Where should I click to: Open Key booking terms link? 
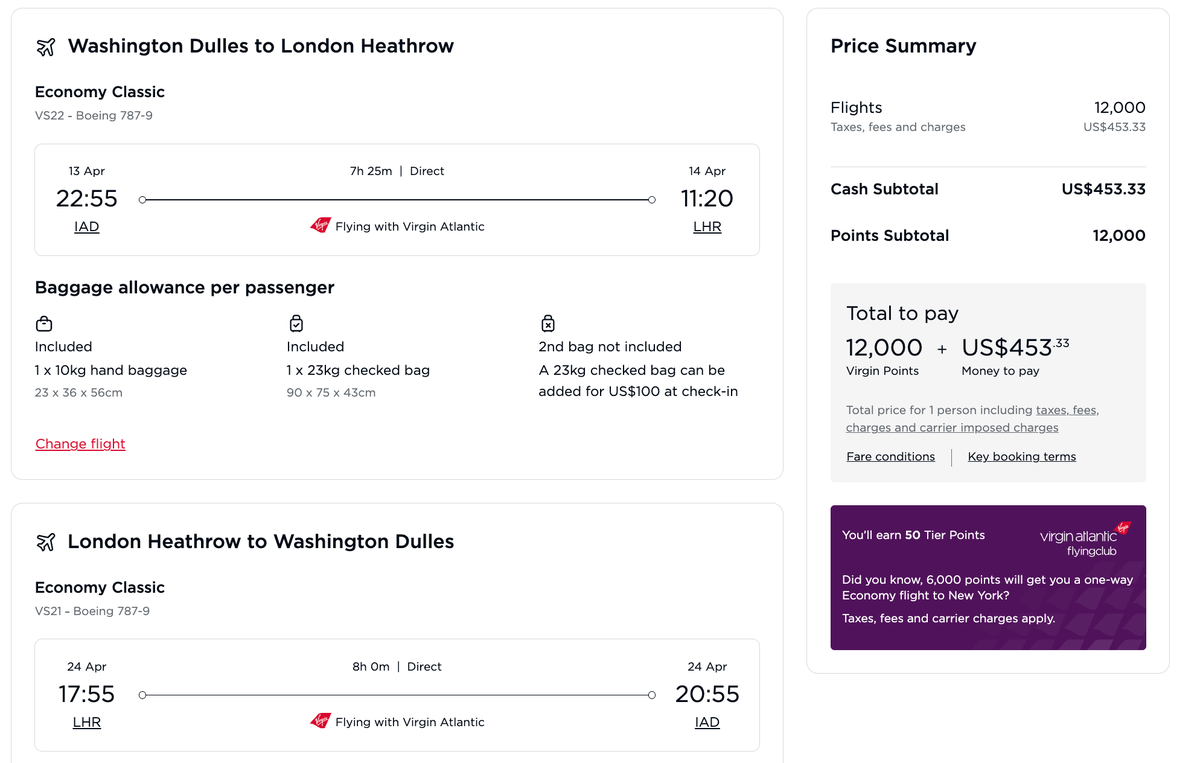(1021, 457)
